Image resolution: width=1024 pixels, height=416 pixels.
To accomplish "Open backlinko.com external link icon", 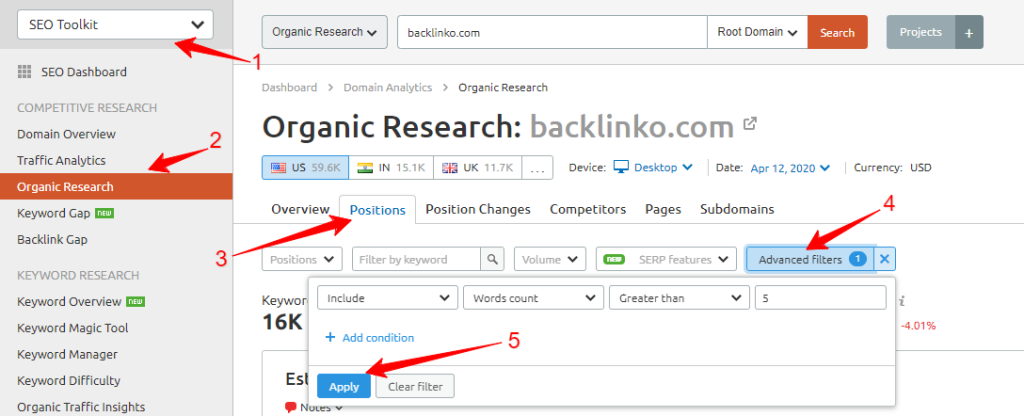I will [750, 123].
